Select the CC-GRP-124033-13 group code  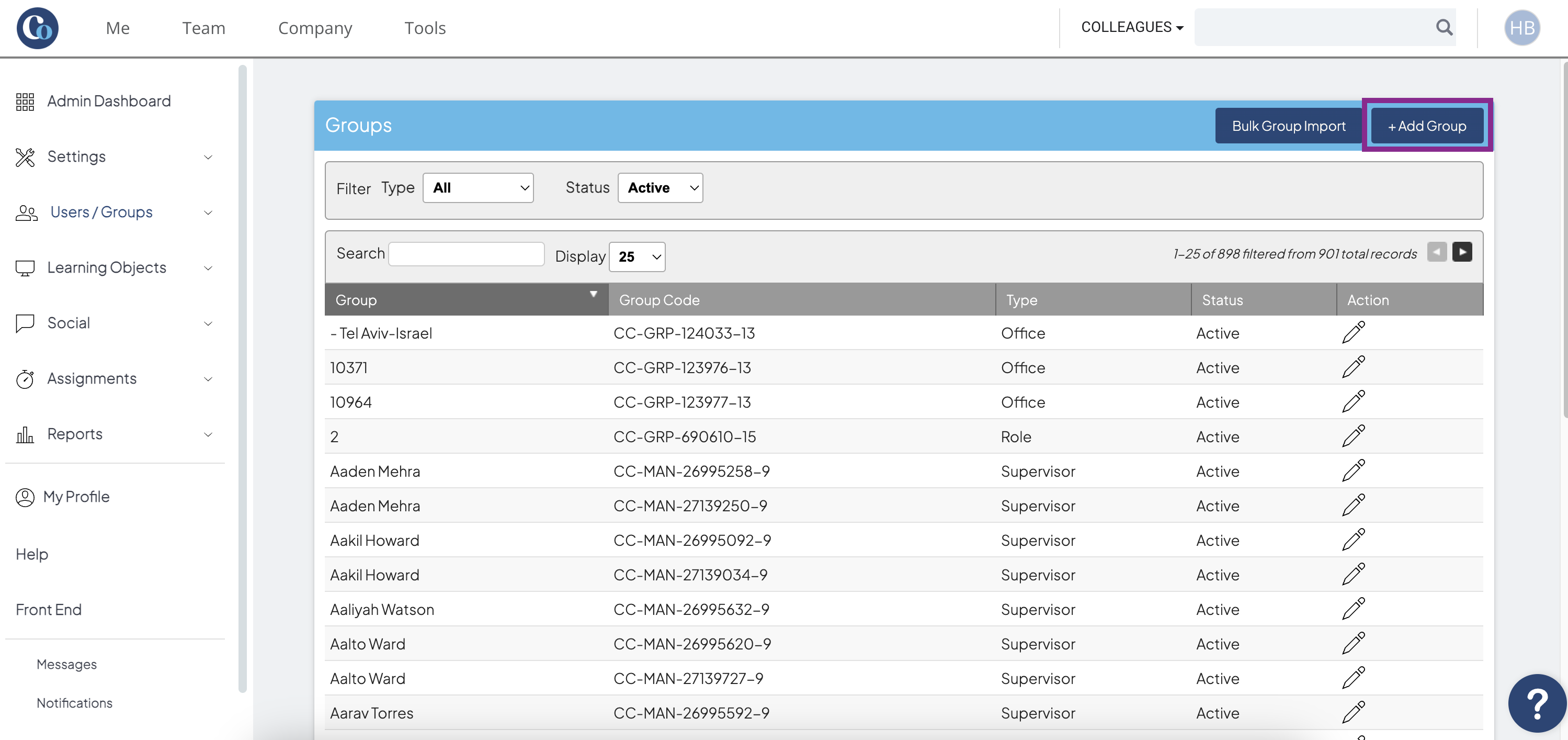pyautogui.click(x=684, y=333)
